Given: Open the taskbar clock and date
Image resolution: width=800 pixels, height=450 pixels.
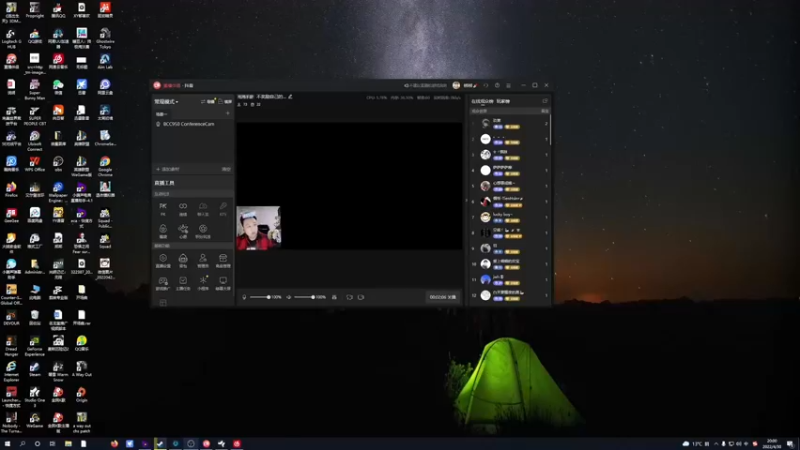Looking at the screenshot, I should tap(772, 444).
